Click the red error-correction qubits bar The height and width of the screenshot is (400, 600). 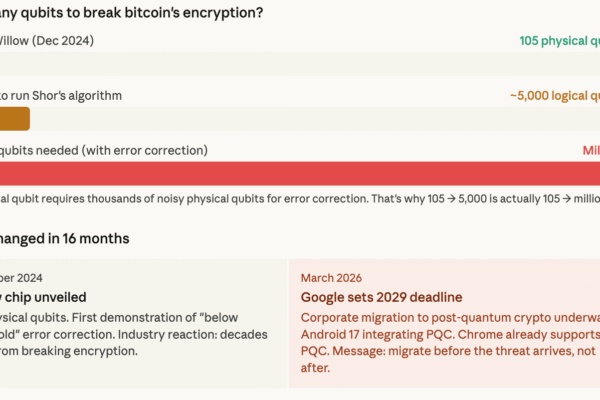tap(300, 172)
